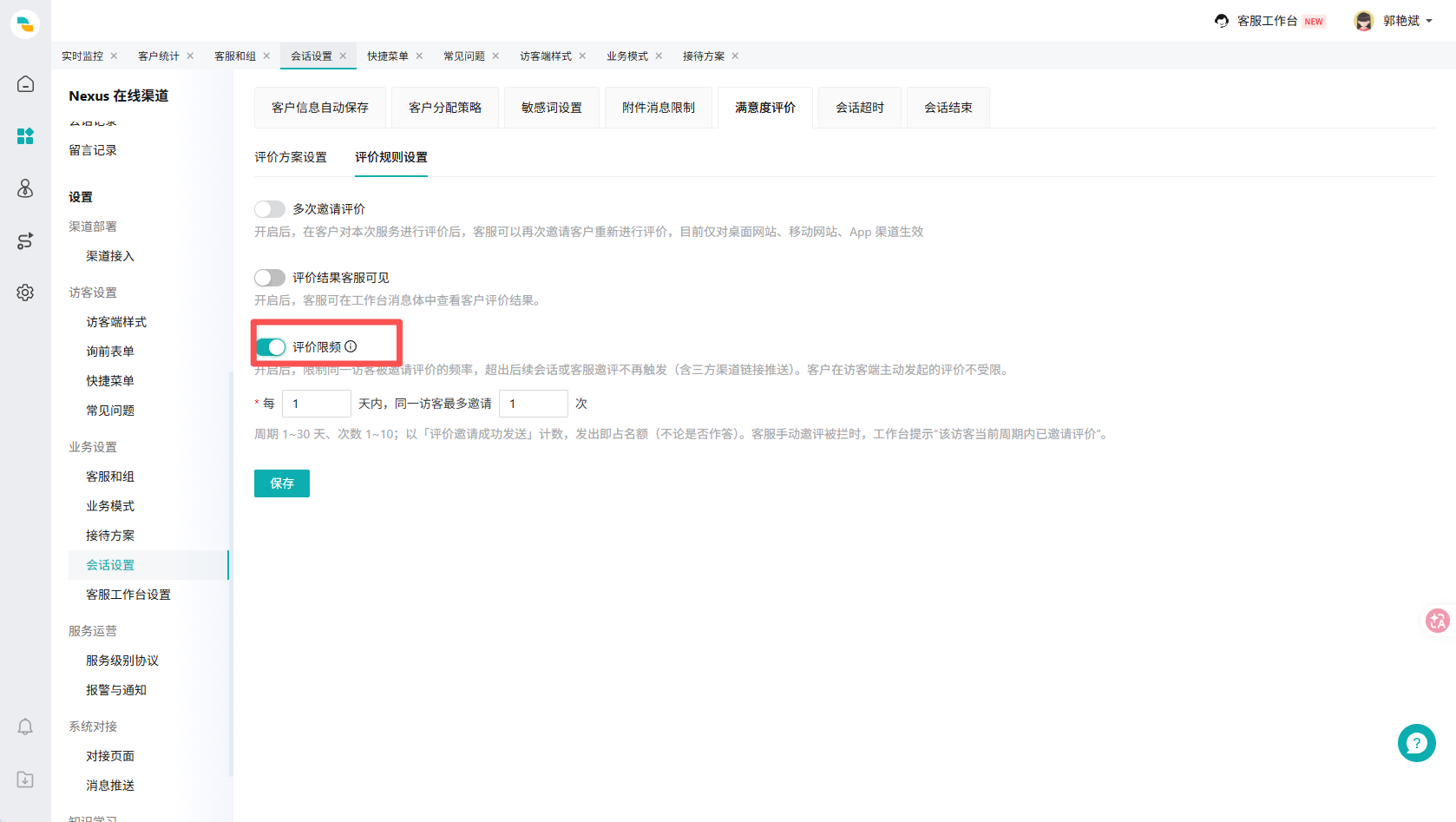This screenshot has height=822, width=1456.
Task: Open 渠道接入 in the sidebar
Action: point(110,256)
